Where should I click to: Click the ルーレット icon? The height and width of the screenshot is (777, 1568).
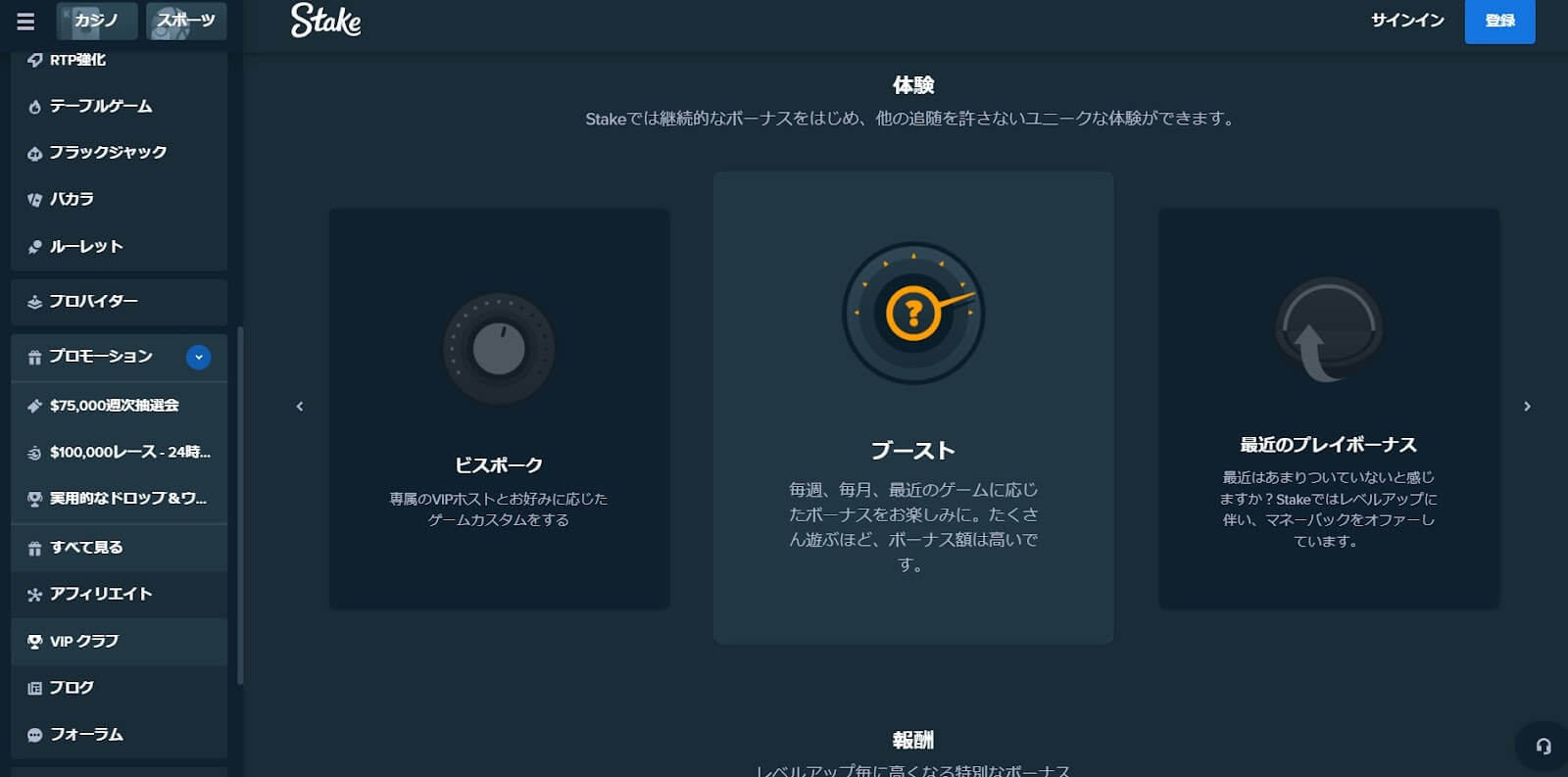tap(34, 247)
